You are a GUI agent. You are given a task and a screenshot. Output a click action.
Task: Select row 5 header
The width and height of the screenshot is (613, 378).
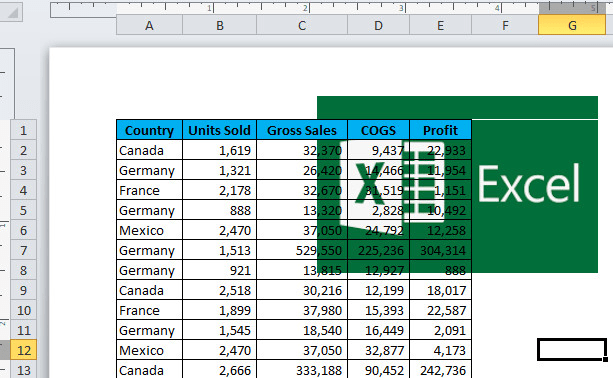pos(23,210)
